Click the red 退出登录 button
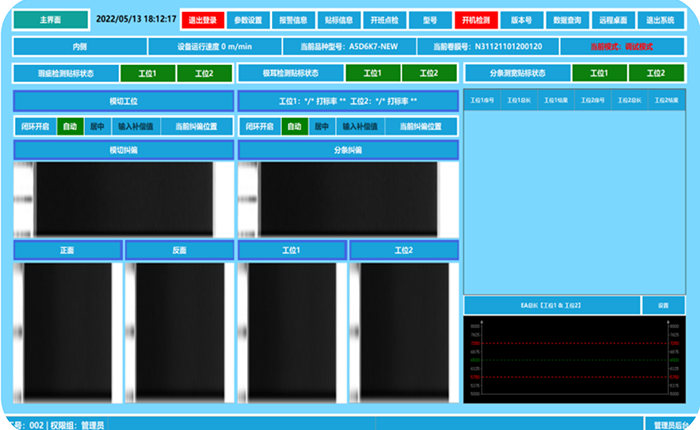Viewport: 700px width, 430px height. tap(203, 19)
